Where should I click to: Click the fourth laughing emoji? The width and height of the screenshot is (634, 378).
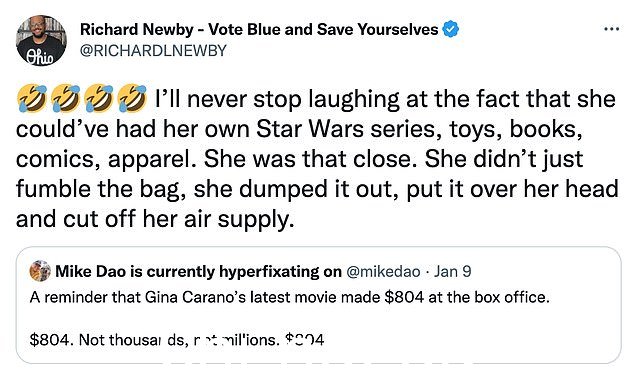point(132,98)
